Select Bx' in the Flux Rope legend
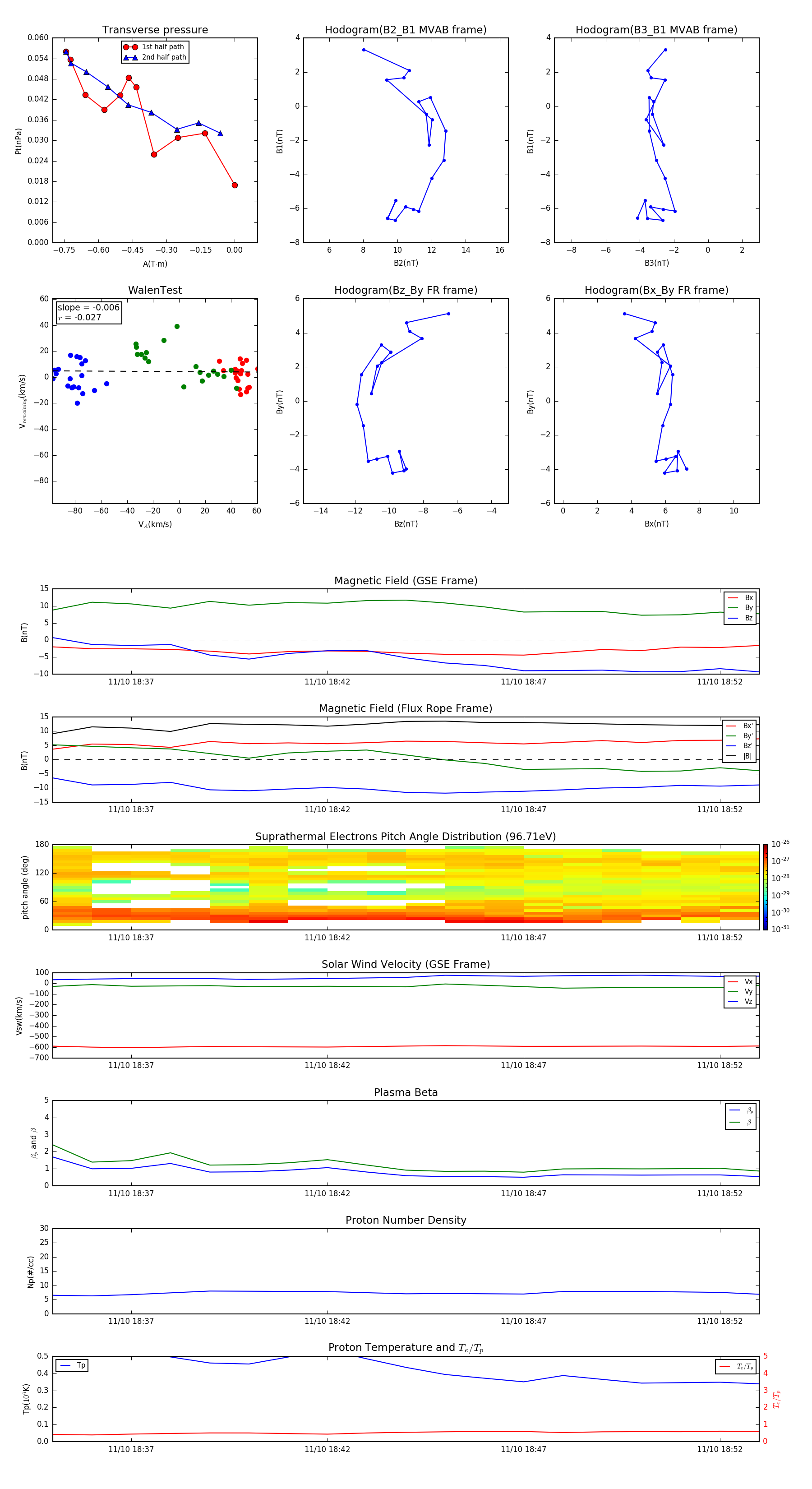This screenshot has height=1489, width=812. tap(739, 726)
